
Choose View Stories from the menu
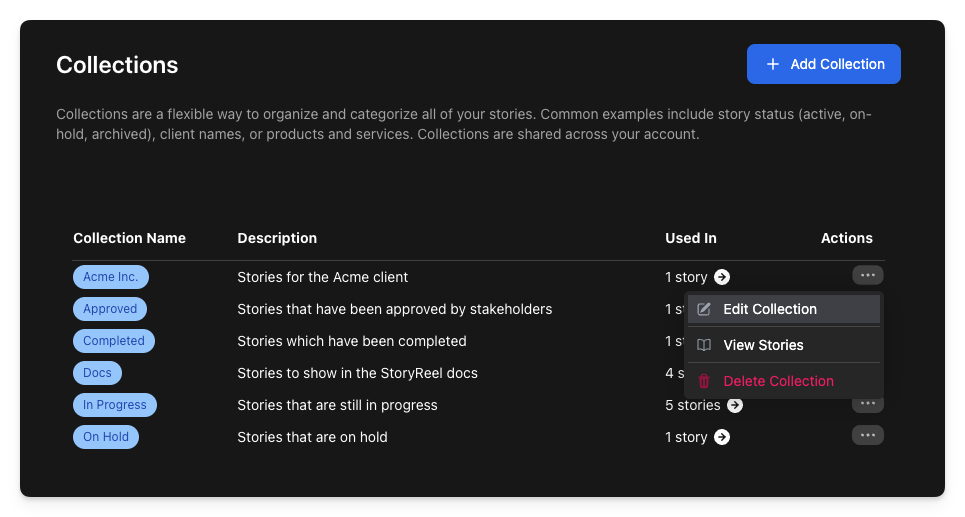pyautogui.click(x=783, y=345)
